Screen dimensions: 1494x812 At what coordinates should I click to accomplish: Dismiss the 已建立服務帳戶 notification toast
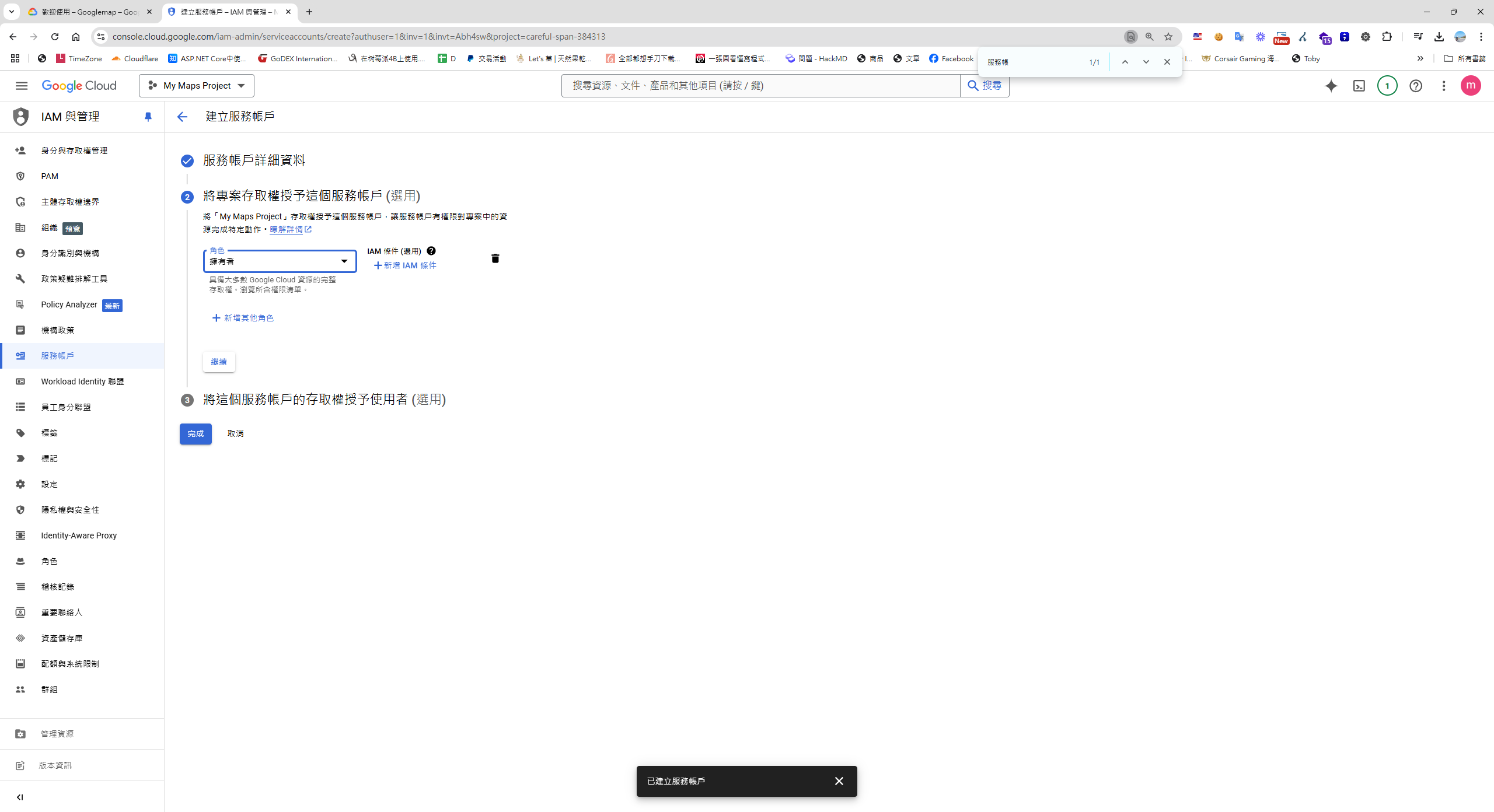pyautogui.click(x=839, y=781)
